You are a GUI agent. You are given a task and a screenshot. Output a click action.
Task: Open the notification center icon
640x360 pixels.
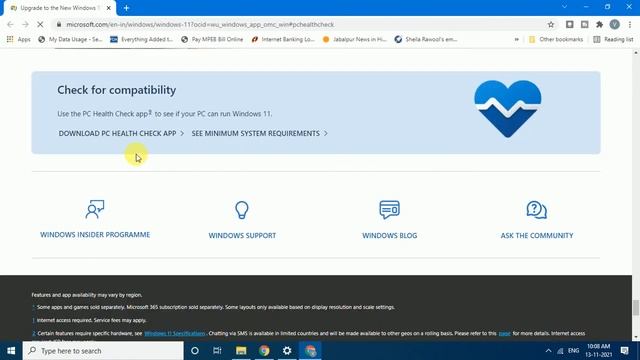pos(624,351)
